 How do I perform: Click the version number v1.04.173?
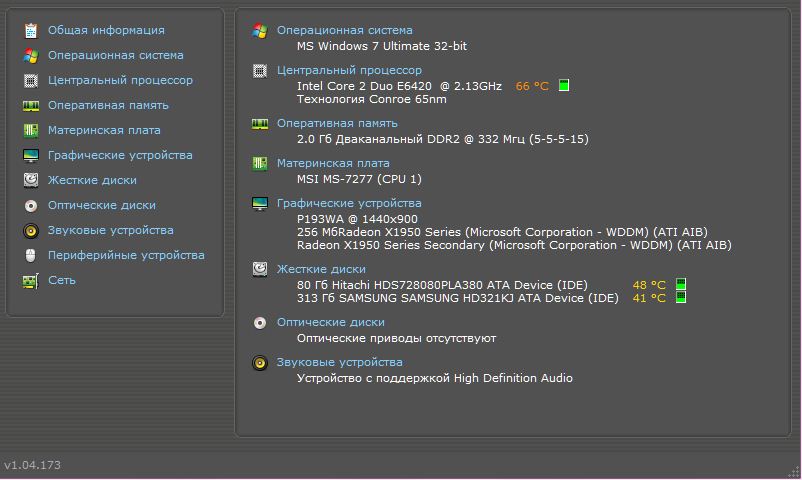coord(33,465)
